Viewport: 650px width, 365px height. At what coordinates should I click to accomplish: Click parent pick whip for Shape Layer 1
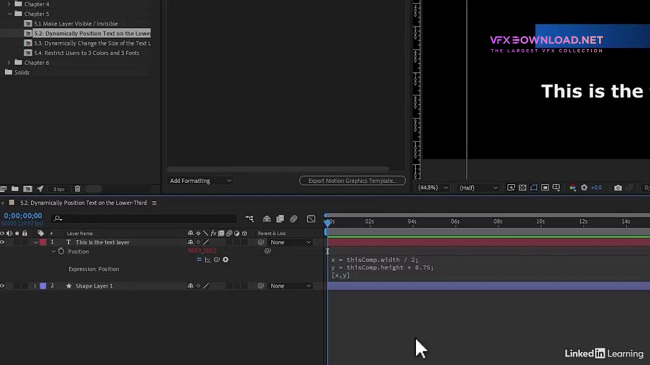[261, 286]
